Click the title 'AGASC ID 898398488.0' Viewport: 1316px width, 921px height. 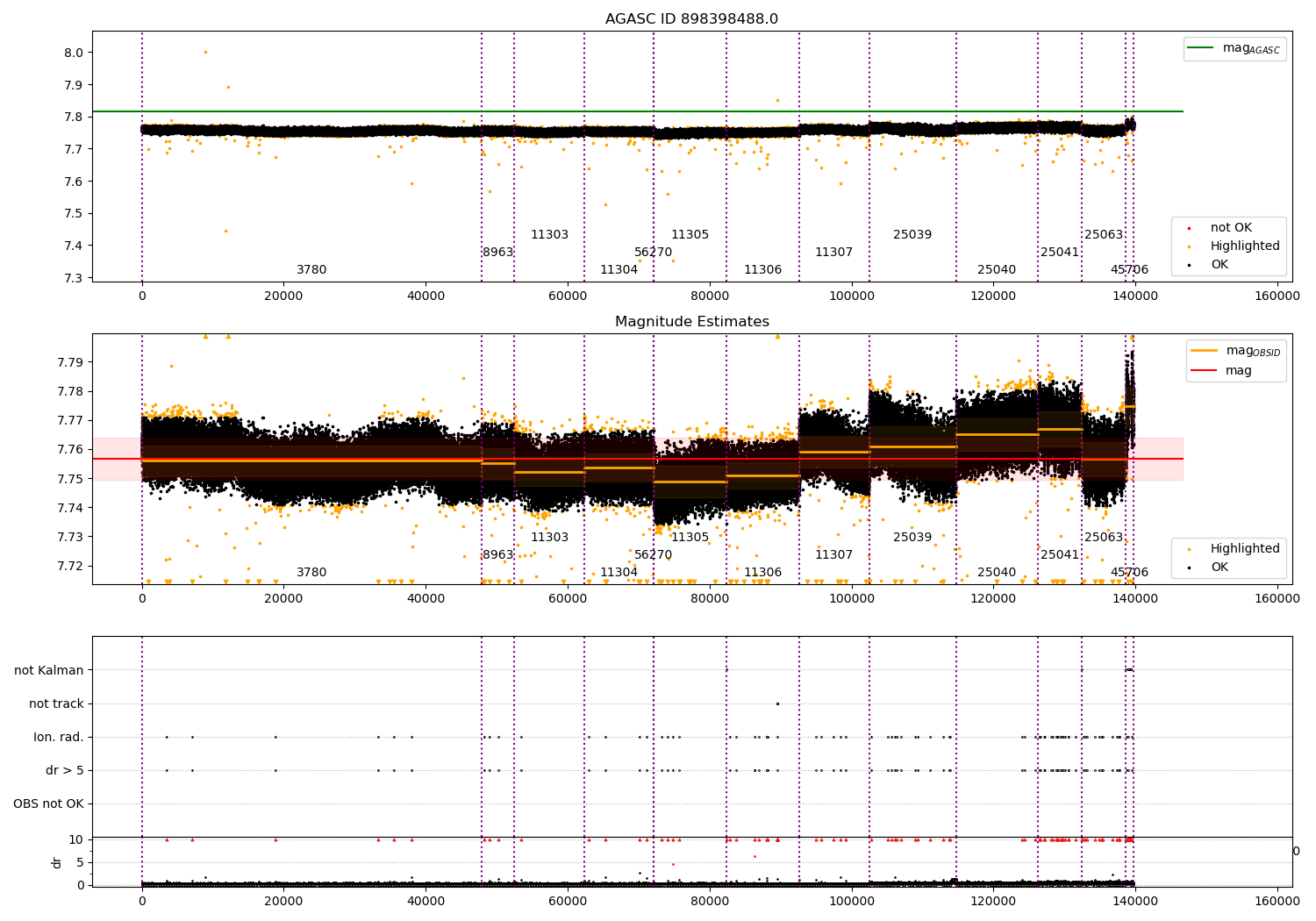point(691,19)
